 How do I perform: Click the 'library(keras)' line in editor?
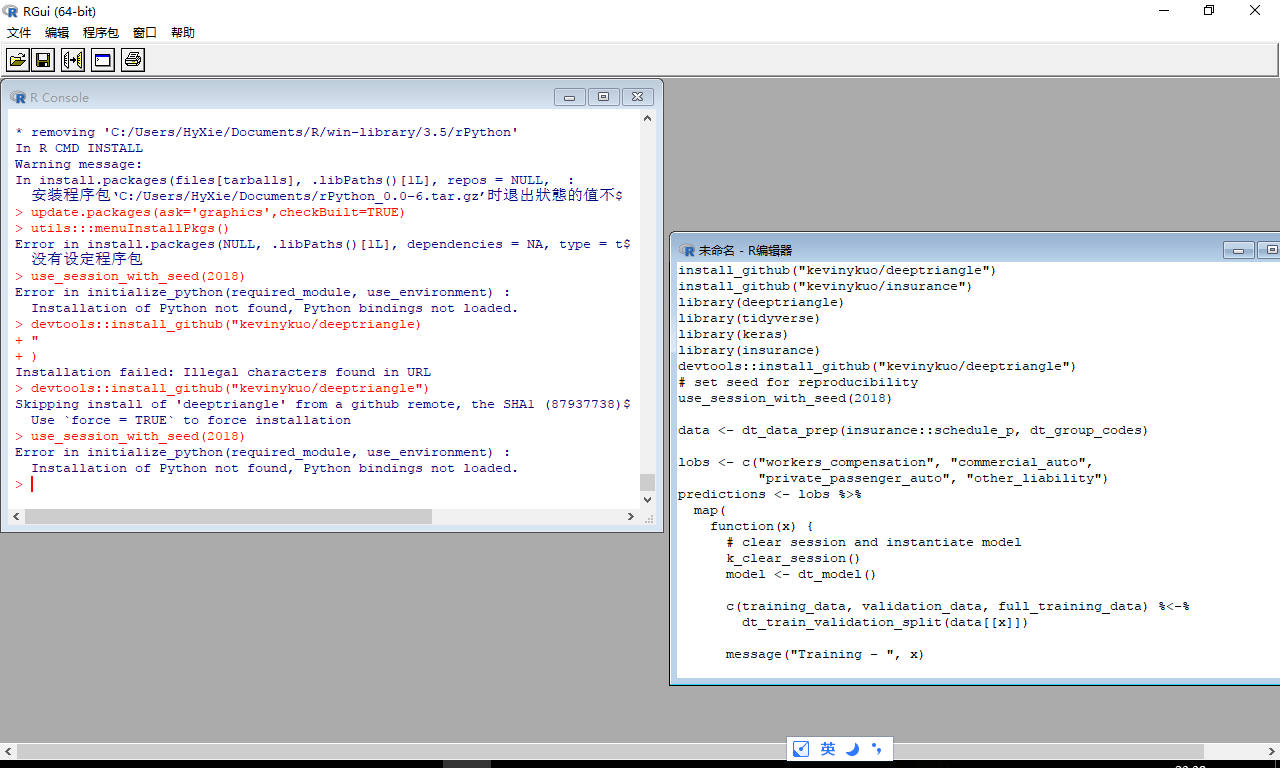(734, 334)
